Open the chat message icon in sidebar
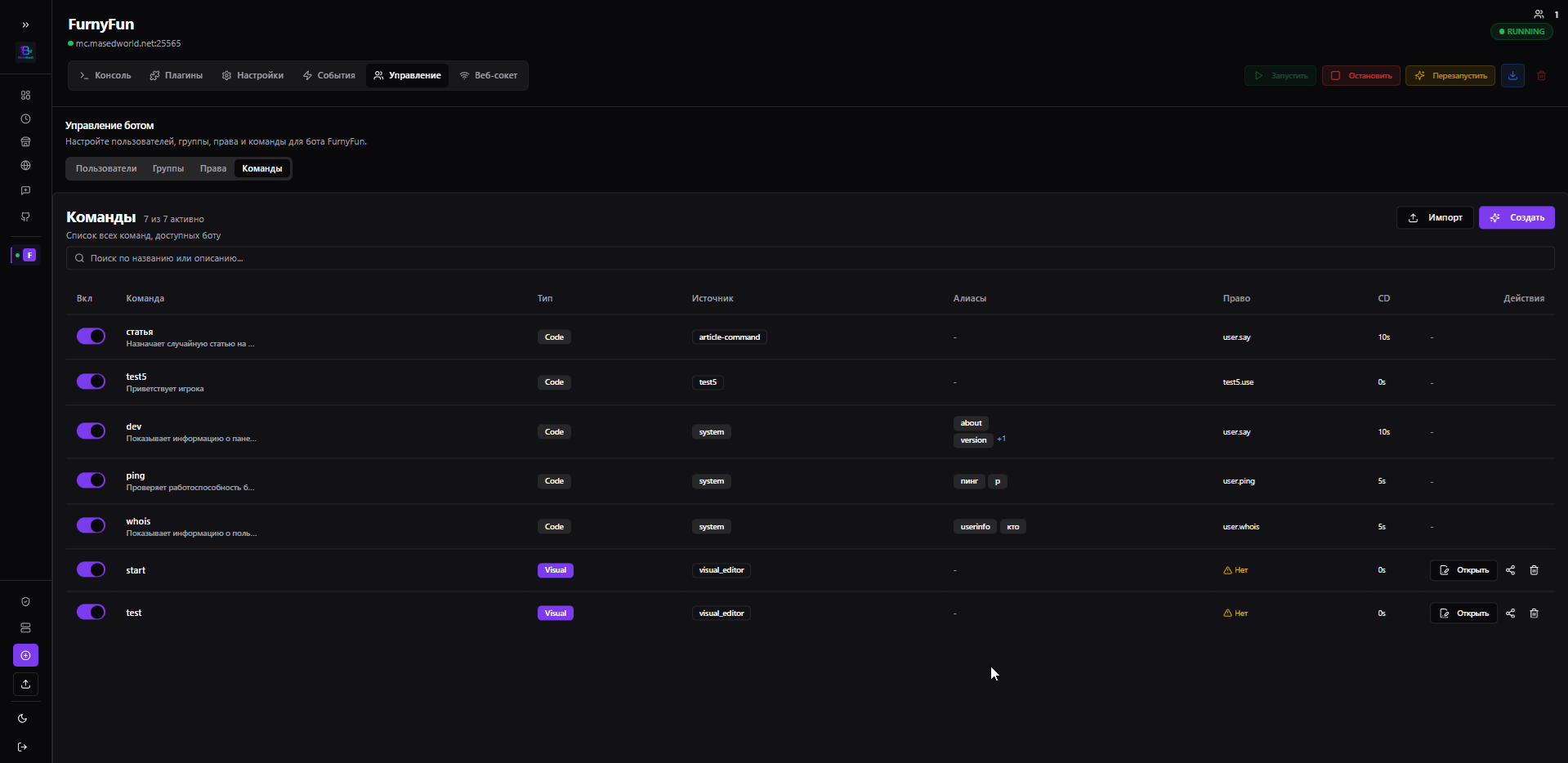Screen dimensions: 1568x763 pyautogui.click(x=25, y=190)
